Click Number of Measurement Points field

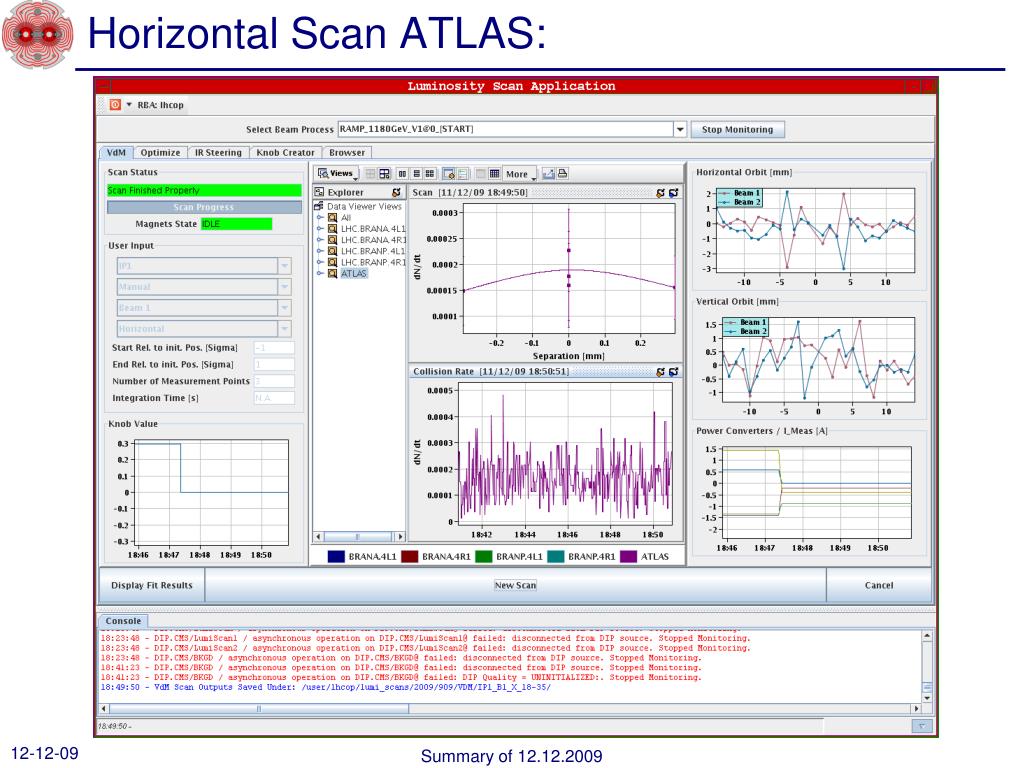point(274,381)
